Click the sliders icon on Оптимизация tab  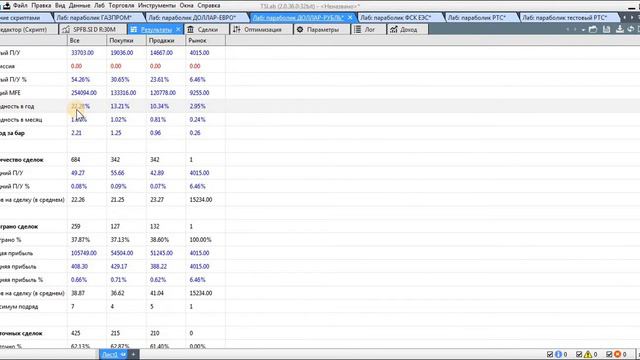point(237,29)
